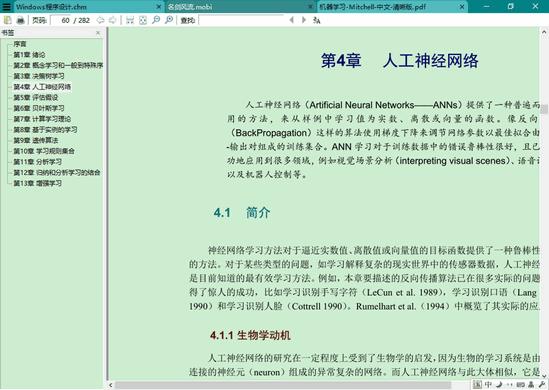
Task: Go to previous page arrow
Action: 100,20
